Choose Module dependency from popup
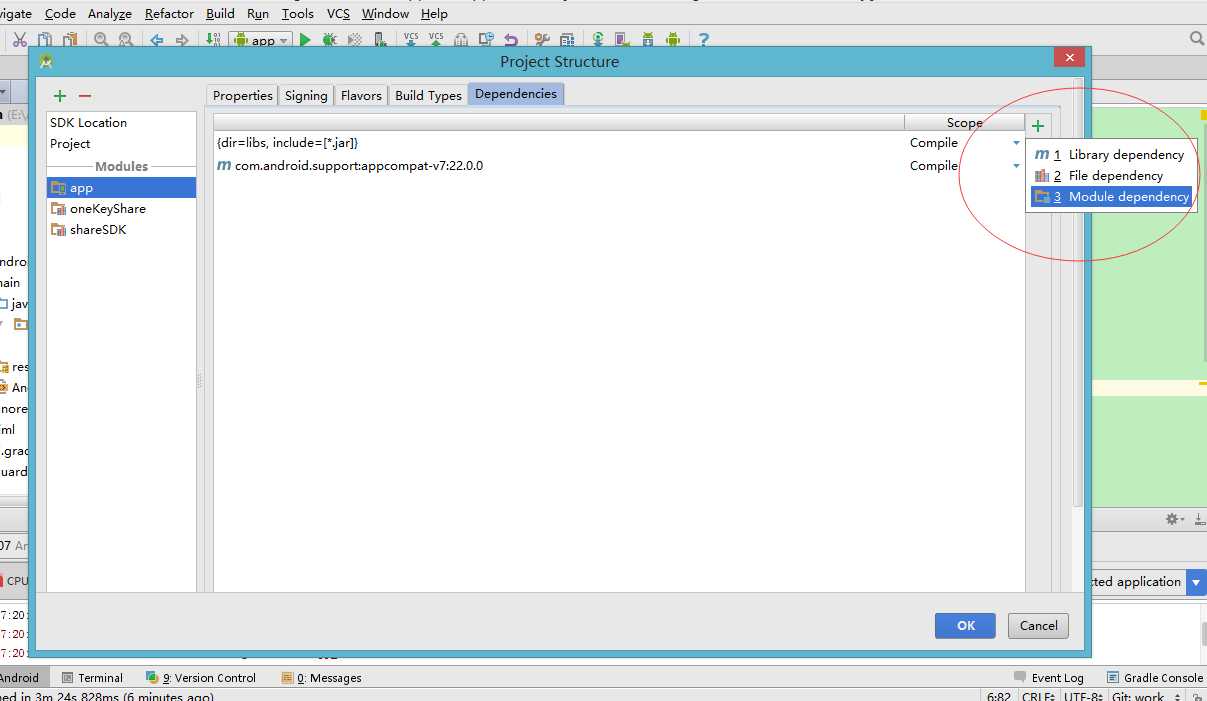1207x701 pixels. tap(1111, 197)
